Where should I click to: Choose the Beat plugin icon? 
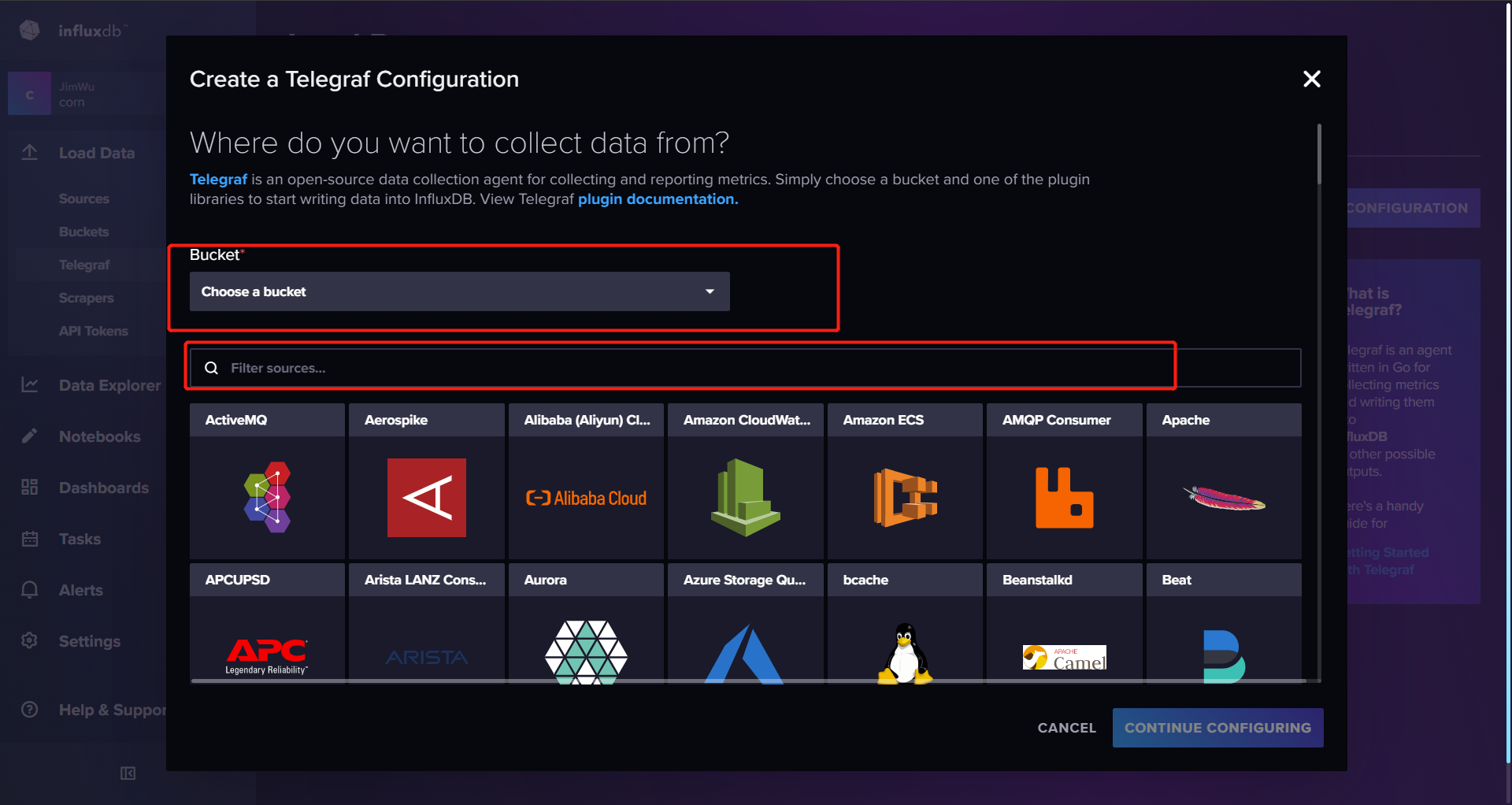coord(1224,656)
